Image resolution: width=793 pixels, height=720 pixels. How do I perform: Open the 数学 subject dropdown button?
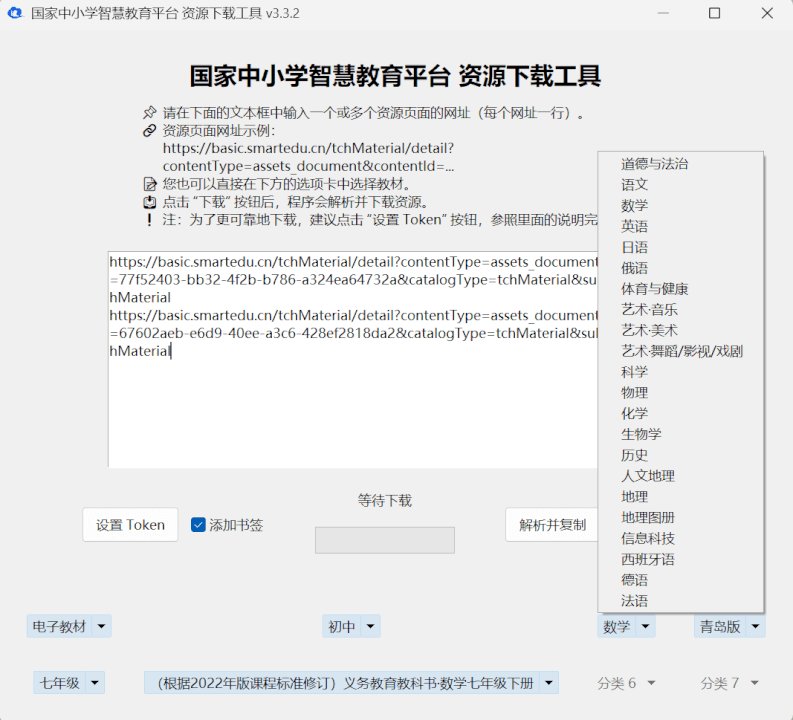(x=627, y=626)
